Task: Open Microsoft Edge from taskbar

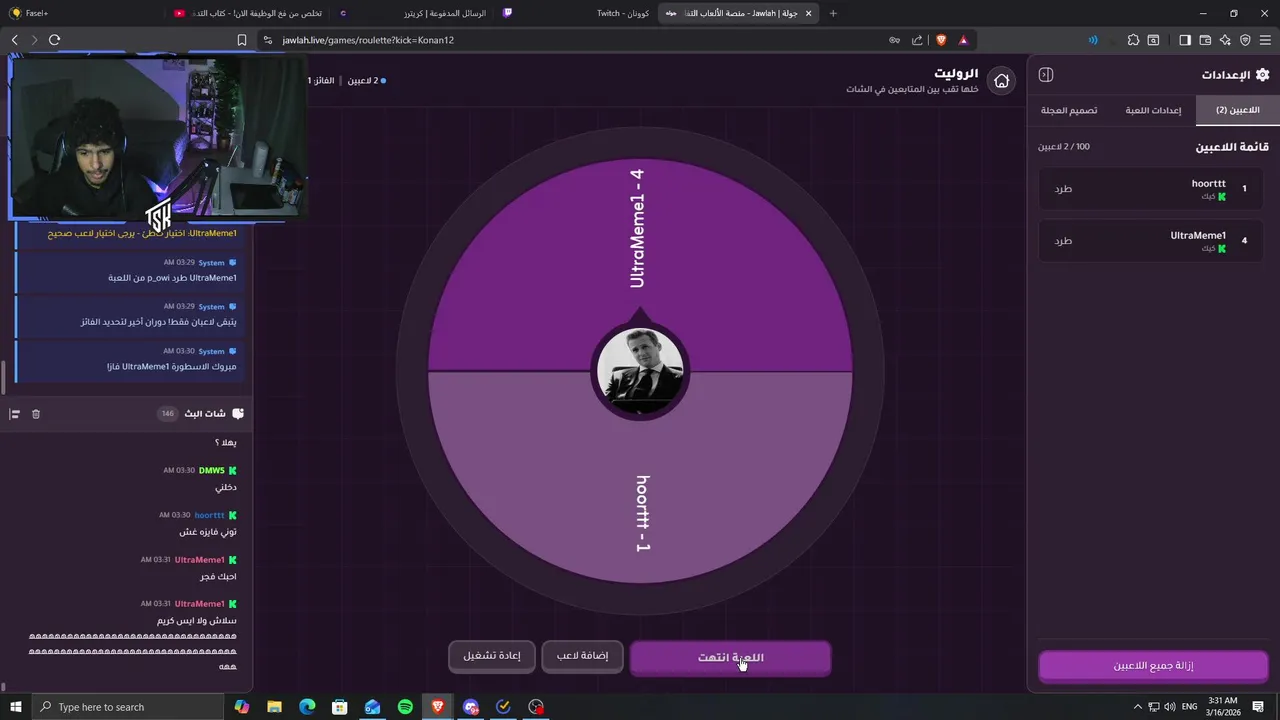Action: click(307, 707)
